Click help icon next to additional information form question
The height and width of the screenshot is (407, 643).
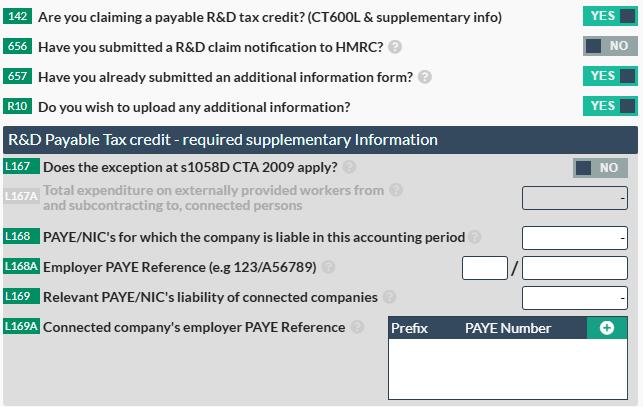pos(425,77)
